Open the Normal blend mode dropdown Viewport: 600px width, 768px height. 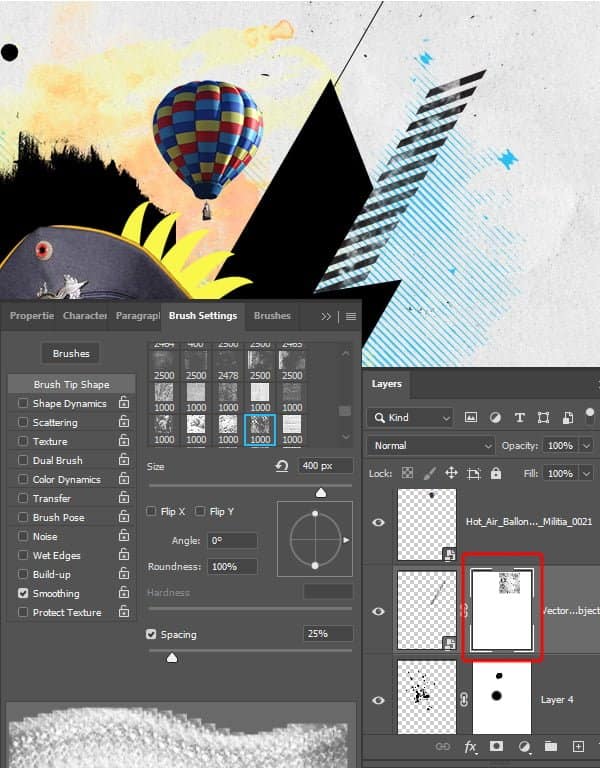(430, 445)
